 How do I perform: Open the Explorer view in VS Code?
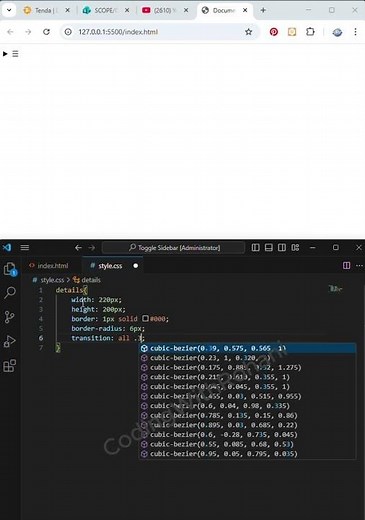(9, 269)
